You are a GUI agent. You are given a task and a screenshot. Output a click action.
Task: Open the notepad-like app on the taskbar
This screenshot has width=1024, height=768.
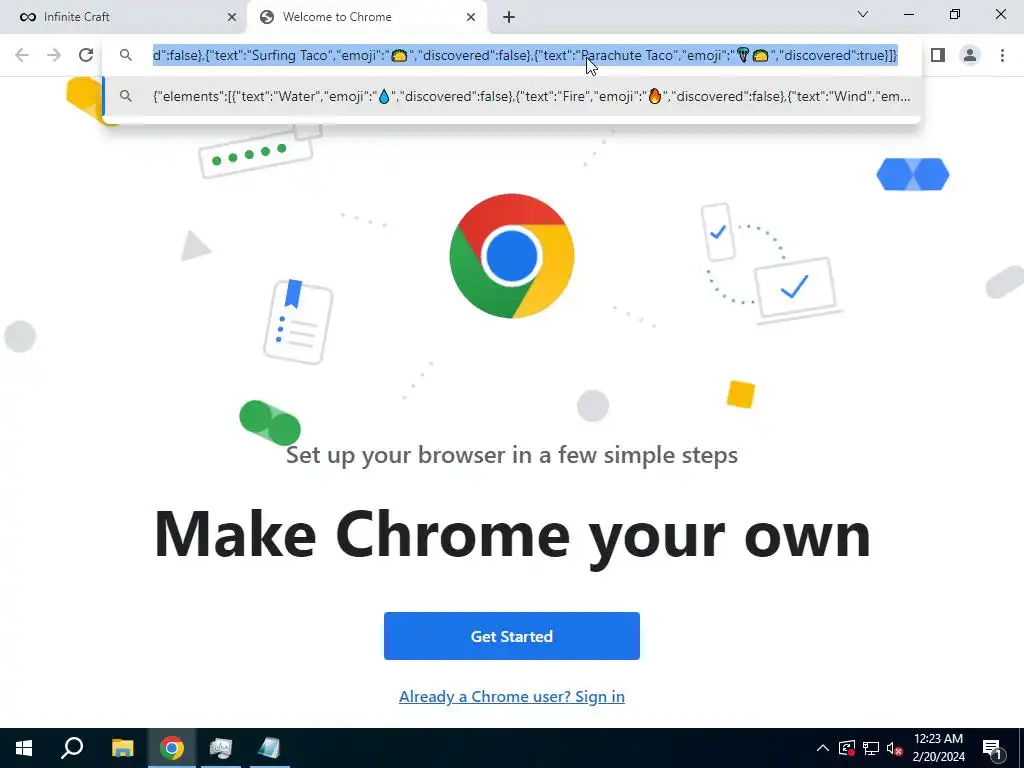[x=270, y=748]
